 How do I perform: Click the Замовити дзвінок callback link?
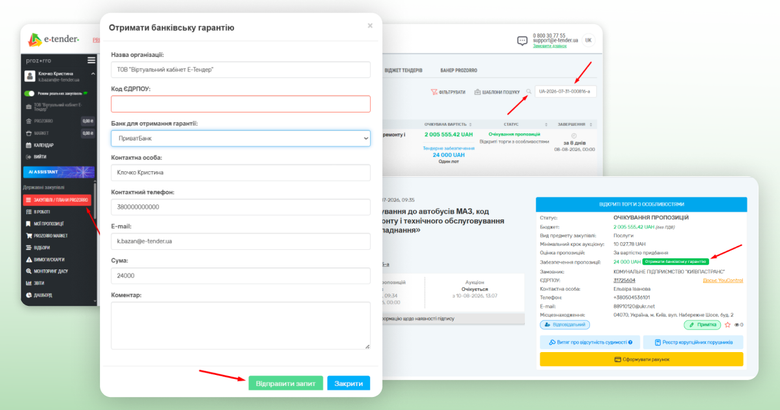(550, 46)
